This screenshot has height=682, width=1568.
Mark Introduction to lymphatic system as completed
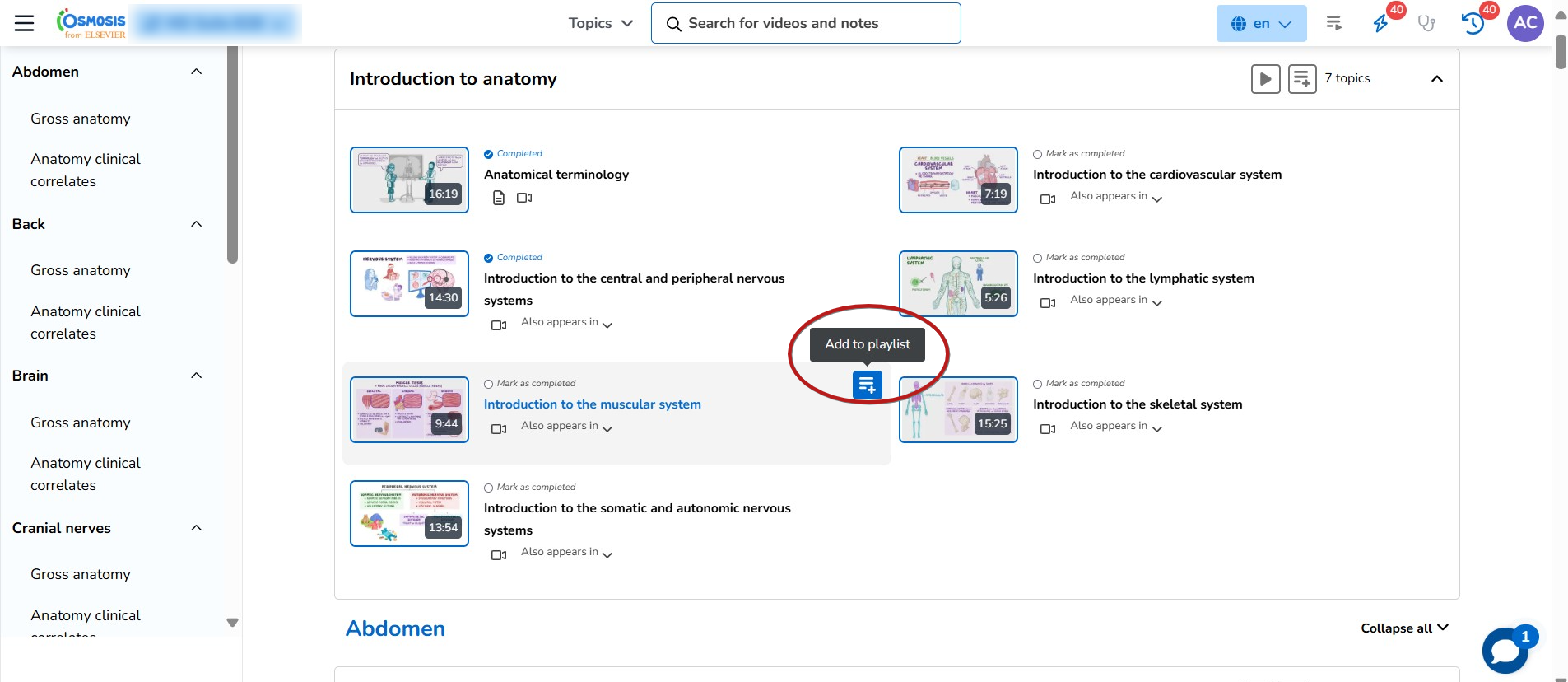coord(1038,258)
